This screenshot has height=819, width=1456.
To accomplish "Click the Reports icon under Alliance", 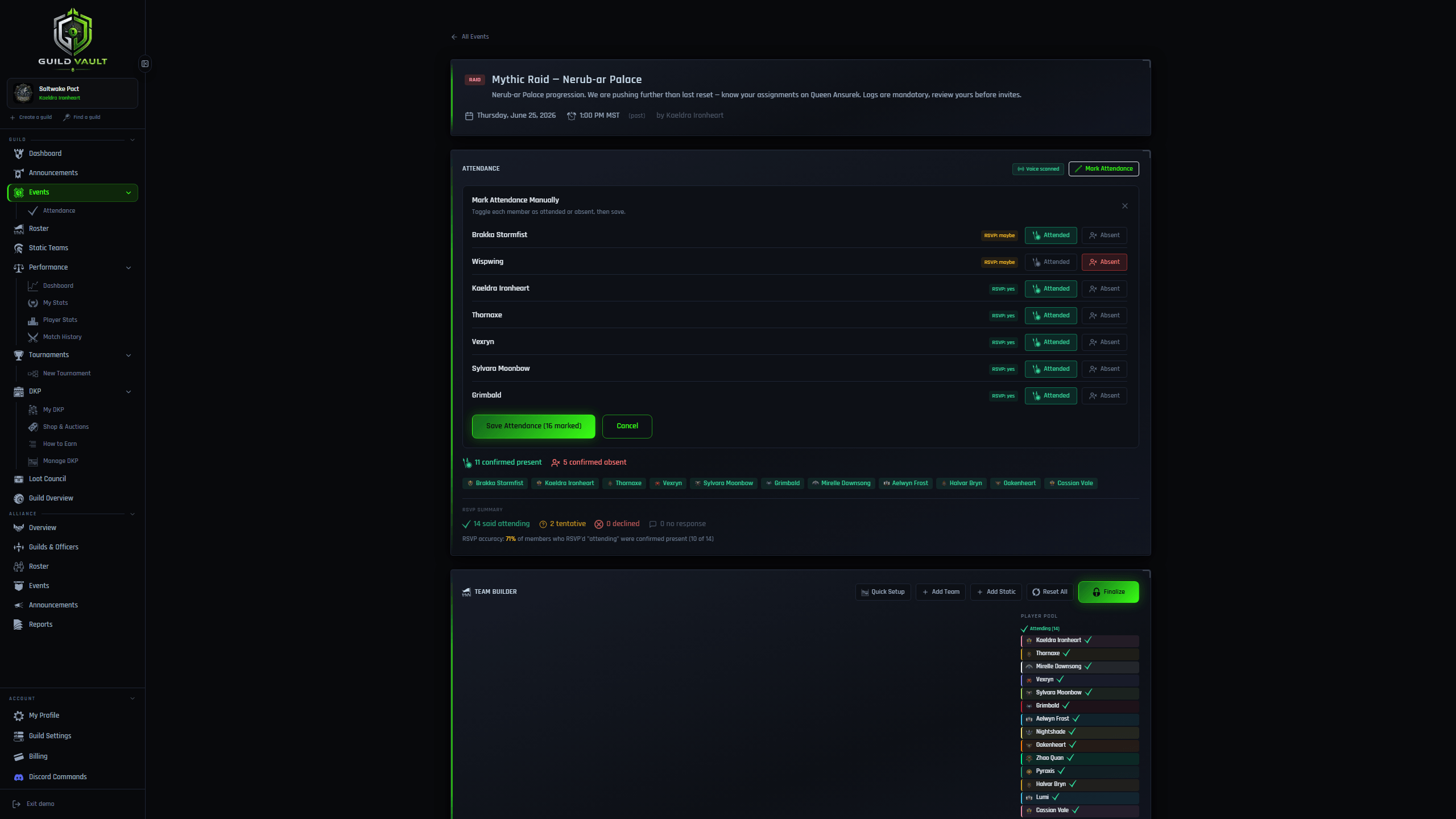I will (x=19, y=624).
